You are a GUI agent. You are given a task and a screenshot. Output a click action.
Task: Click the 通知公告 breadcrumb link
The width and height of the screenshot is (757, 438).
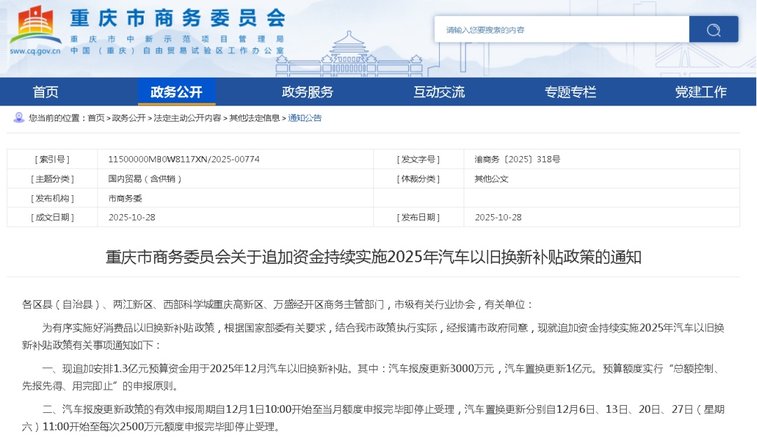click(x=305, y=118)
